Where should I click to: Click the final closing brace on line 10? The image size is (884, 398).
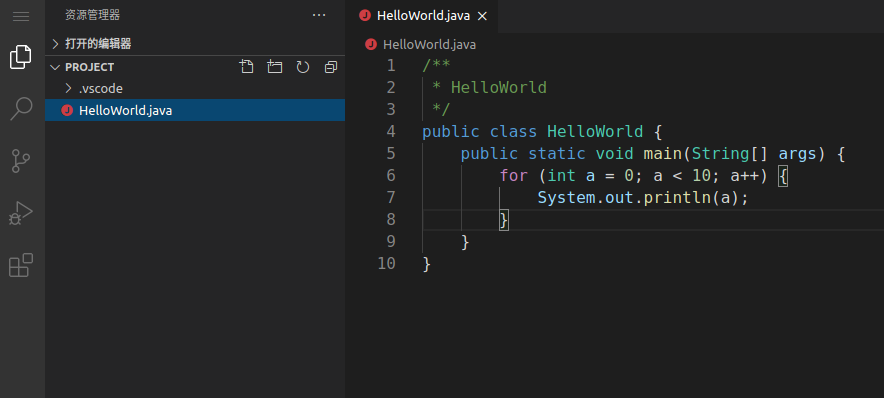click(x=427, y=263)
